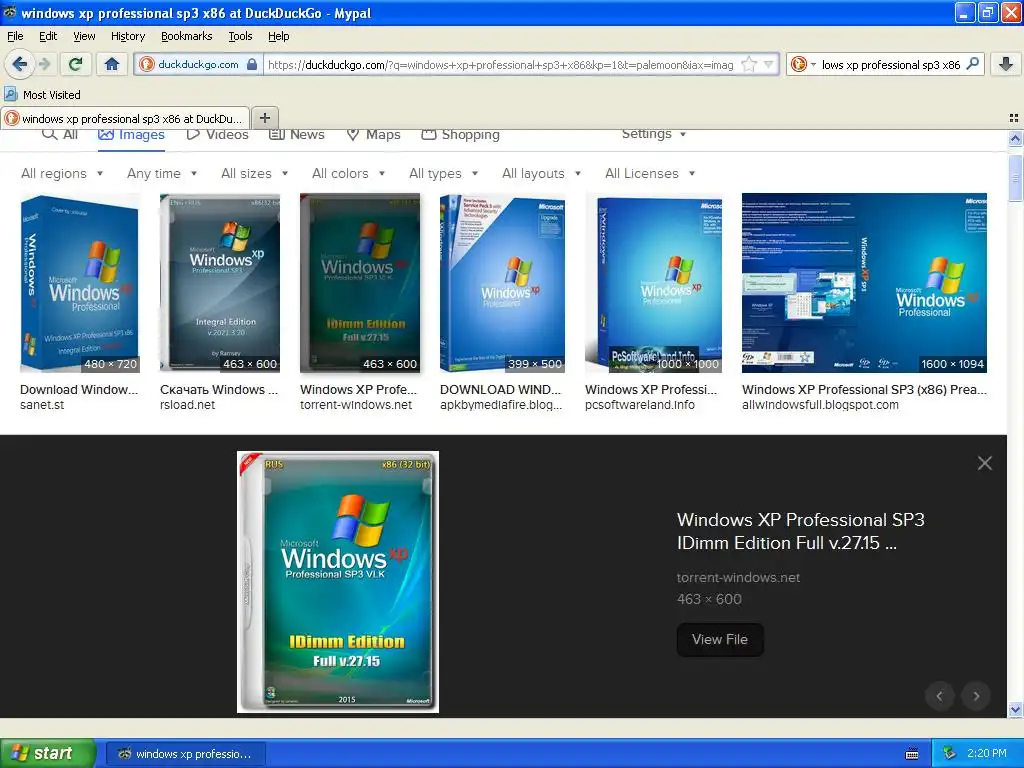
Task: Click the Forward navigation arrow
Action: click(x=44, y=64)
